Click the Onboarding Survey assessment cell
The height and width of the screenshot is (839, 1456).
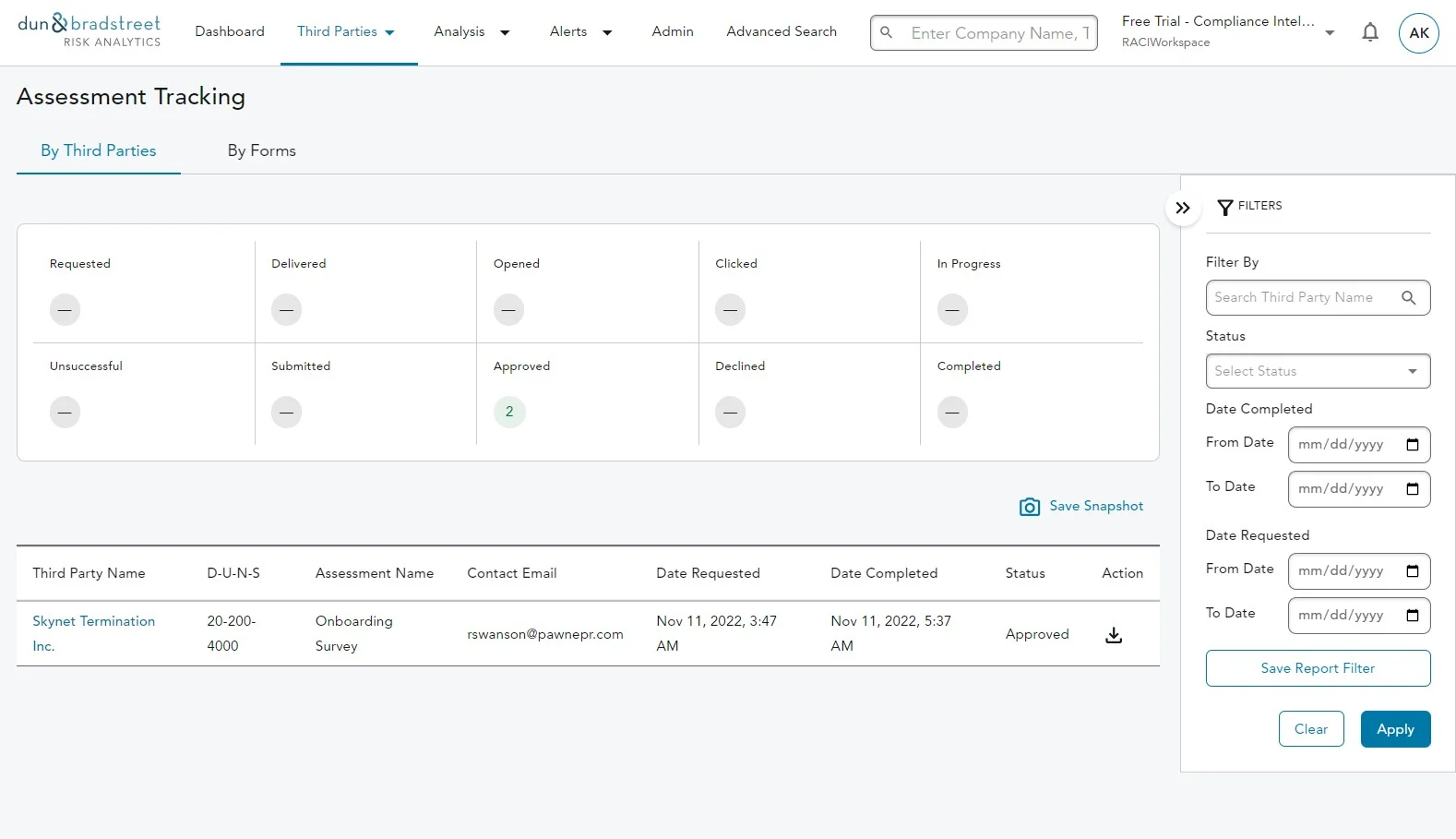tap(354, 633)
